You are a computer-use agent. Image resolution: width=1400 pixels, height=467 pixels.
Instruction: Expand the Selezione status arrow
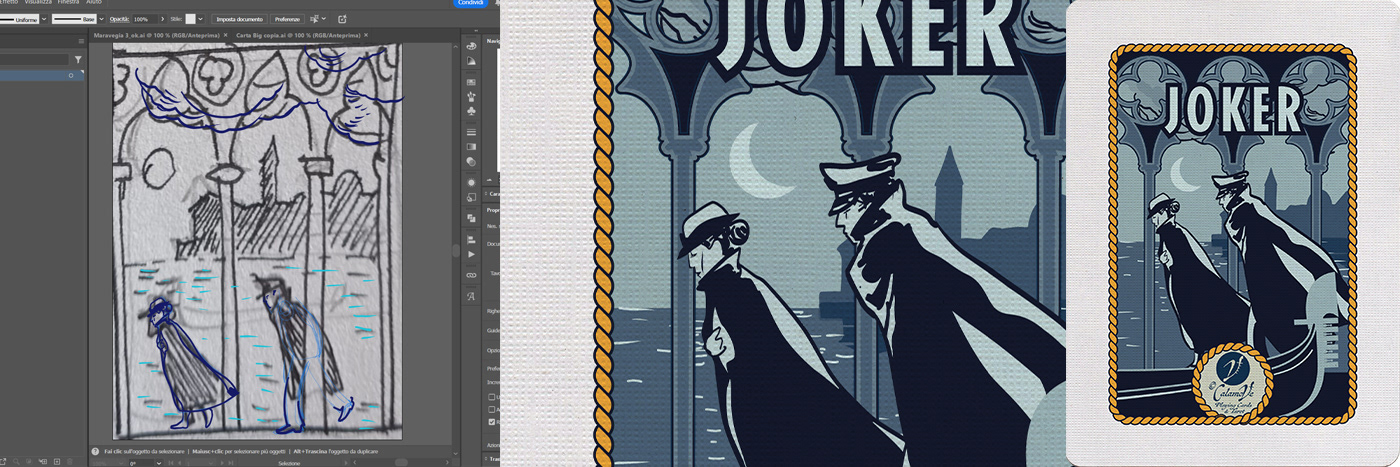(348, 462)
